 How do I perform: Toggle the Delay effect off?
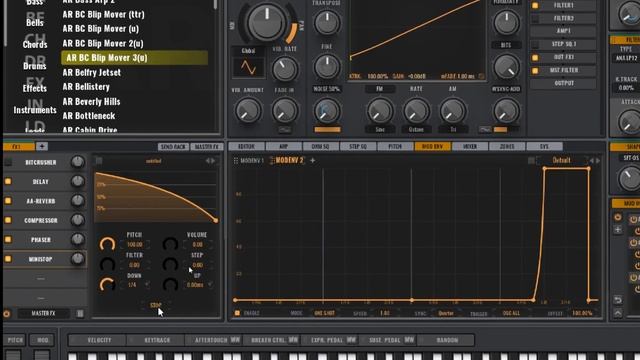[8, 181]
